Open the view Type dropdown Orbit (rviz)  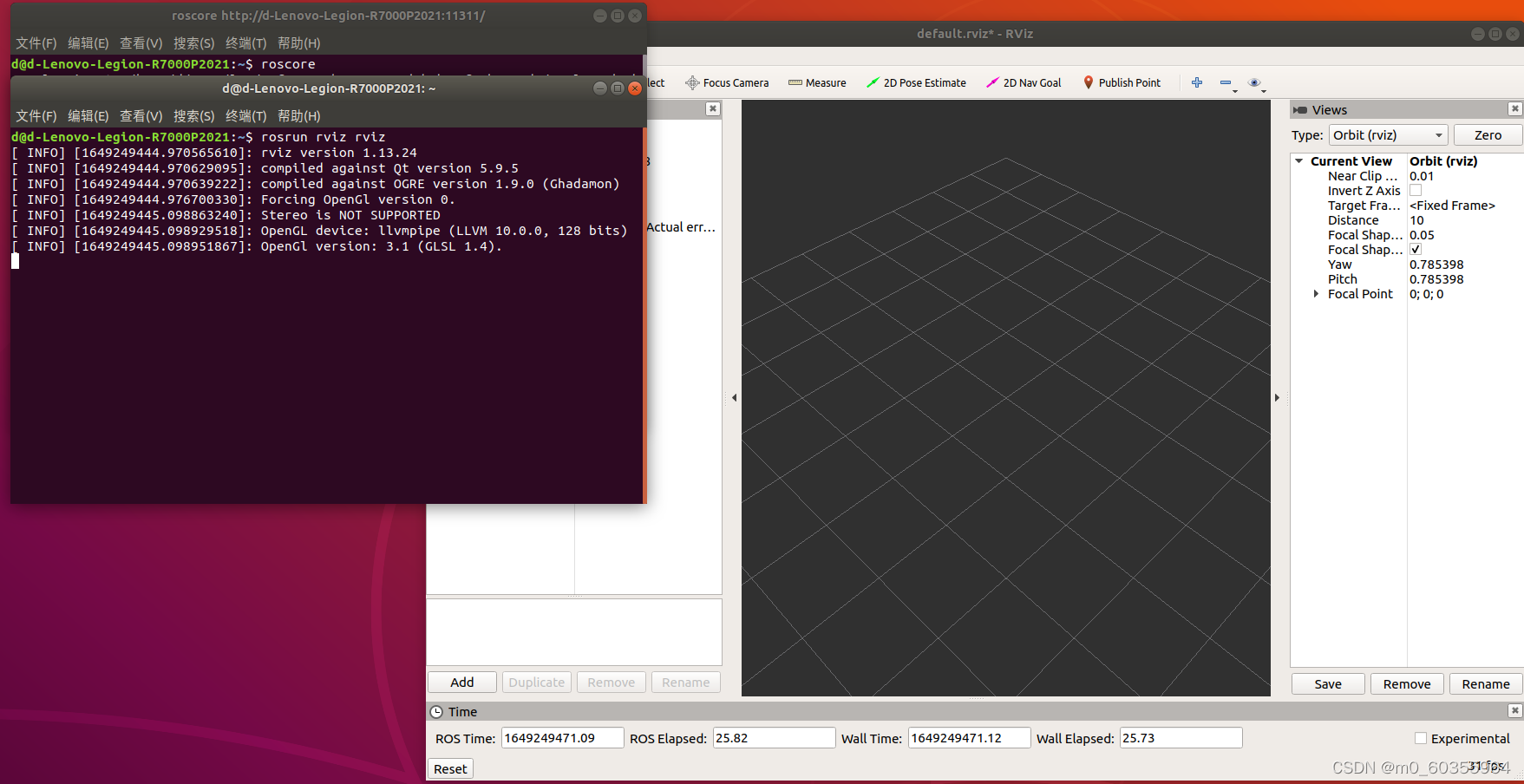click(1388, 135)
